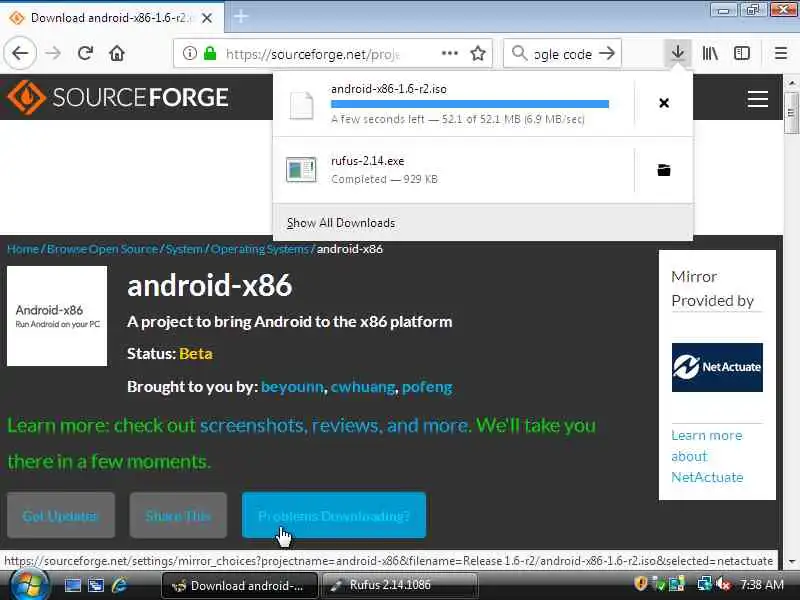Click the security shield tray icon

pos(641,584)
